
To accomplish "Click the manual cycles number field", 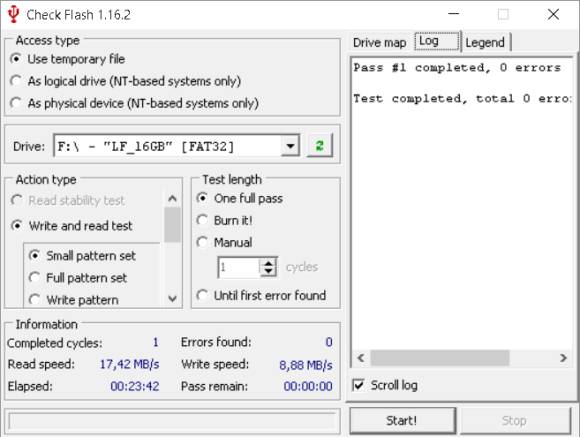I will [239, 267].
